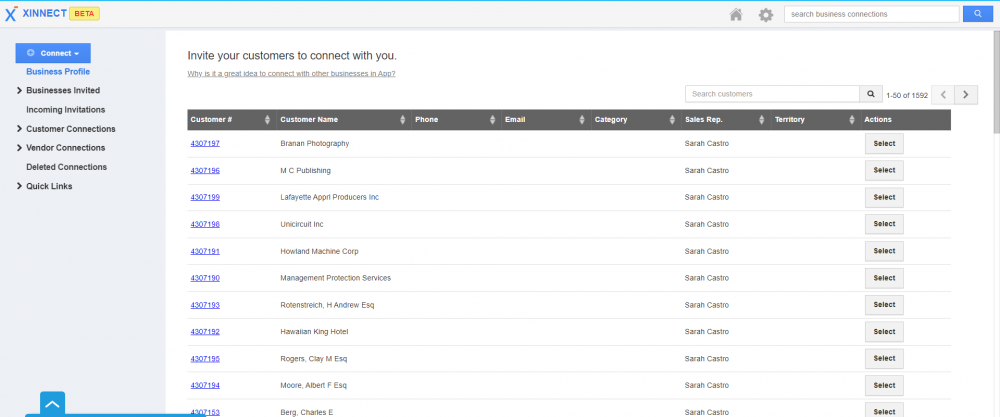
Task: Click the home icon in top bar
Action: [x=736, y=14]
